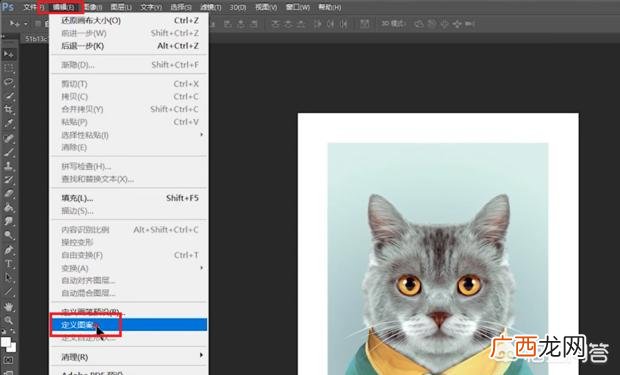
Task: Expand the 变换(A) submenu arrow
Action: pyautogui.click(x=202, y=268)
